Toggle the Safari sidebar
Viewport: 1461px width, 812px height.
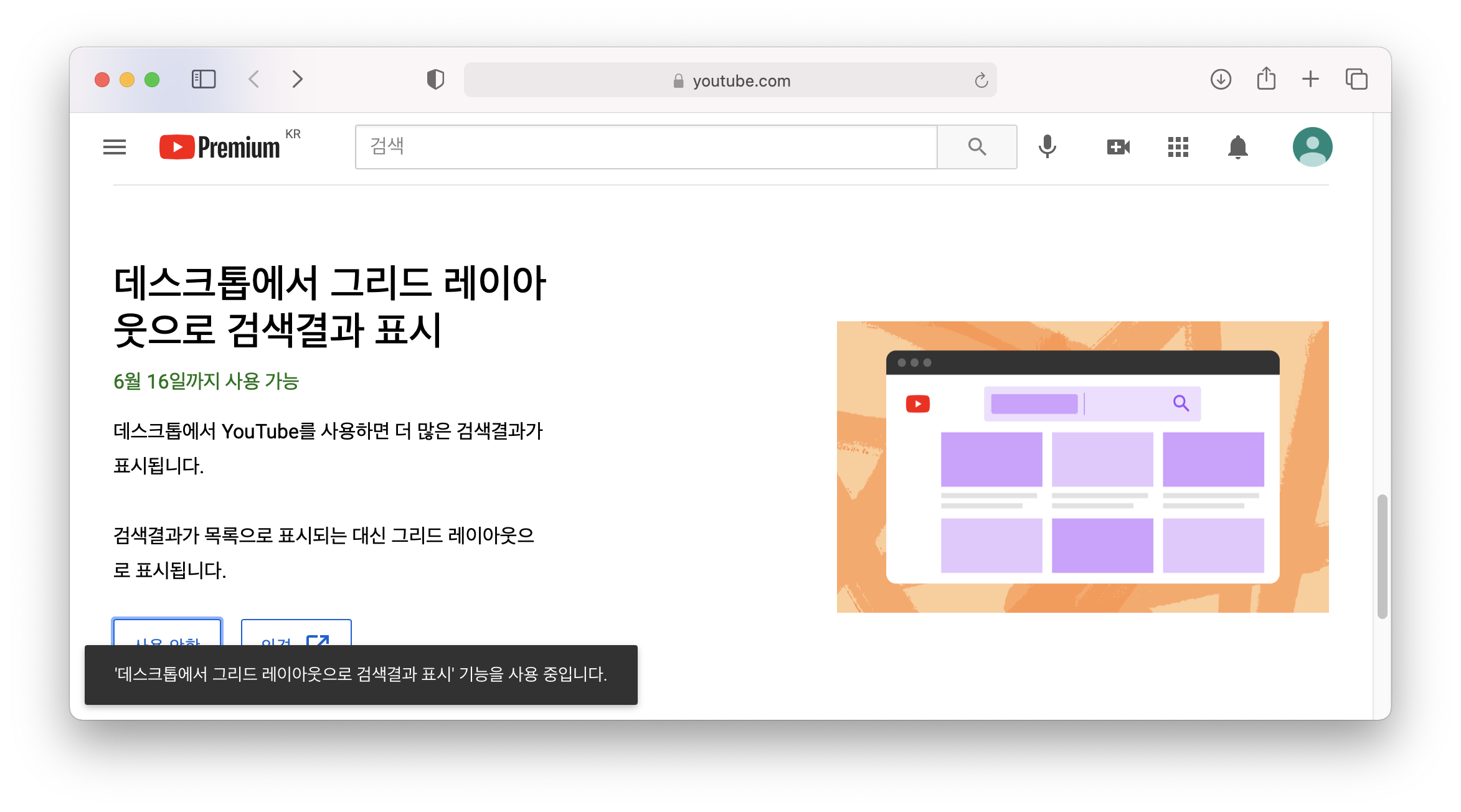click(204, 79)
